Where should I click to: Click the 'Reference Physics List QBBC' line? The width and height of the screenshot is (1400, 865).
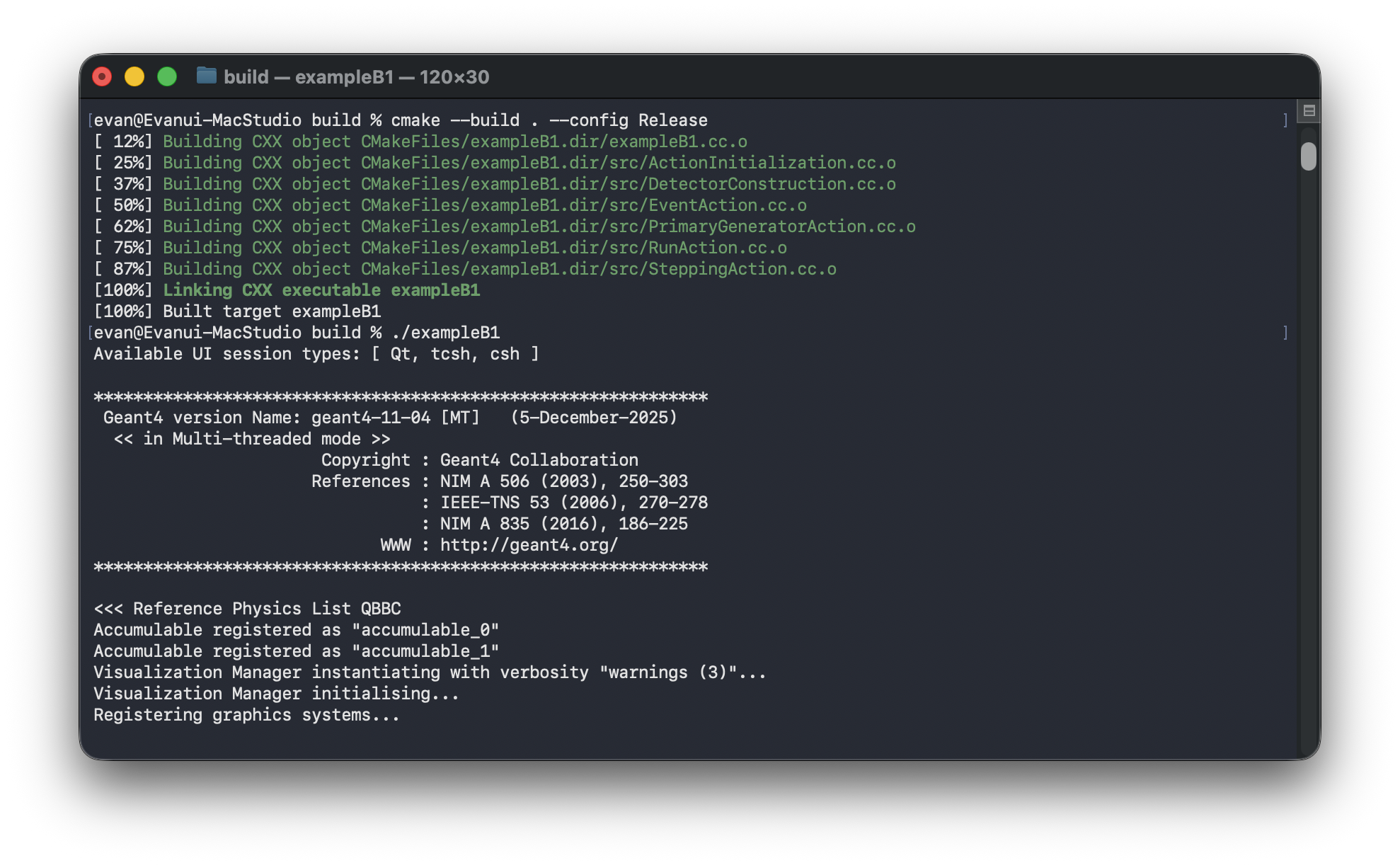coord(267,609)
